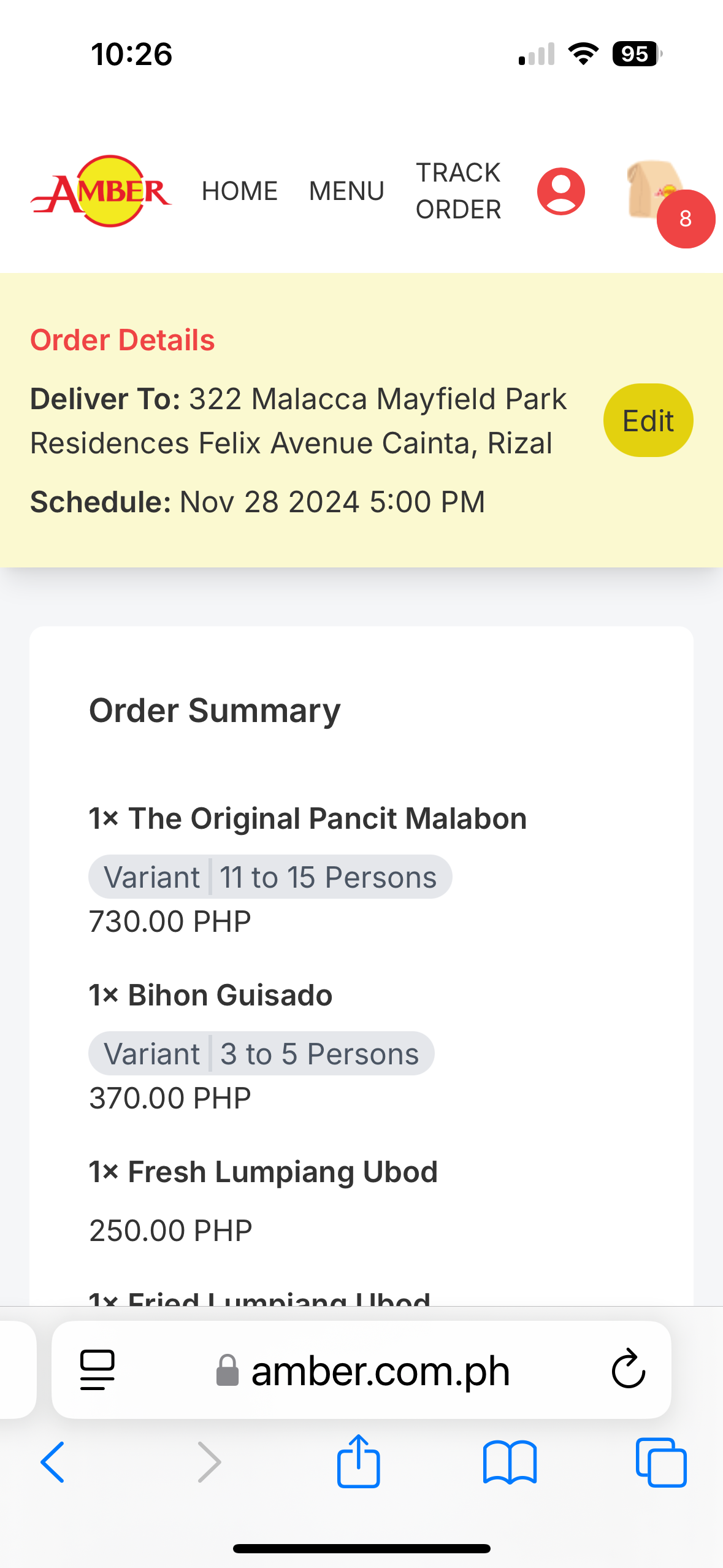Go back to the previous page
The image size is (723, 1568).
pos(53,1462)
